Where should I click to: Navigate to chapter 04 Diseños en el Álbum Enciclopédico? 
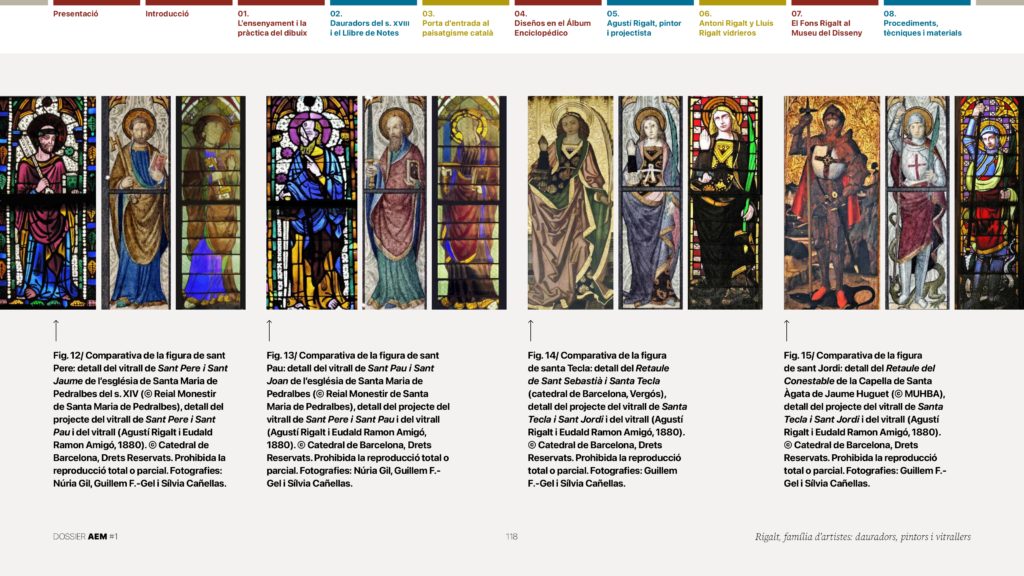pyautogui.click(x=553, y=23)
